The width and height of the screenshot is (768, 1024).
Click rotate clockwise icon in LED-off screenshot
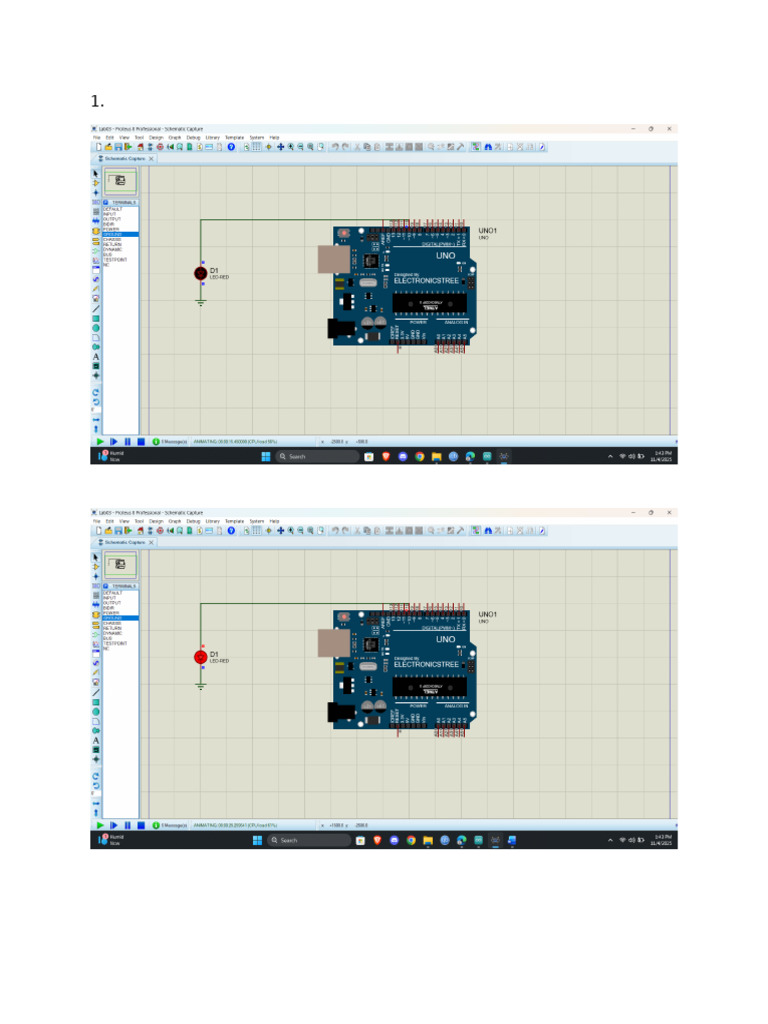tap(96, 392)
